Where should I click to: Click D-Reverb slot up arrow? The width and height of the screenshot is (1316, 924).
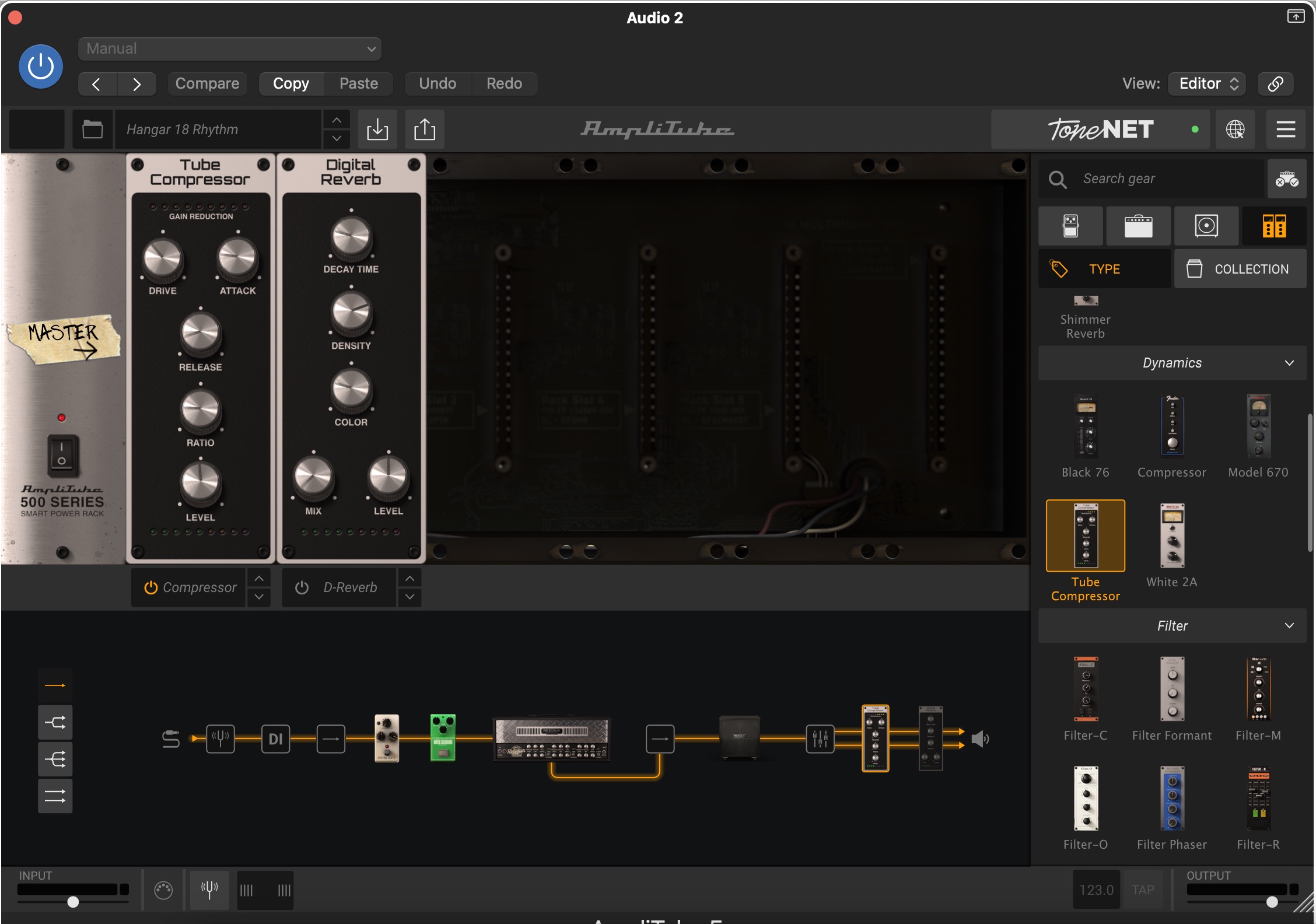pos(410,578)
